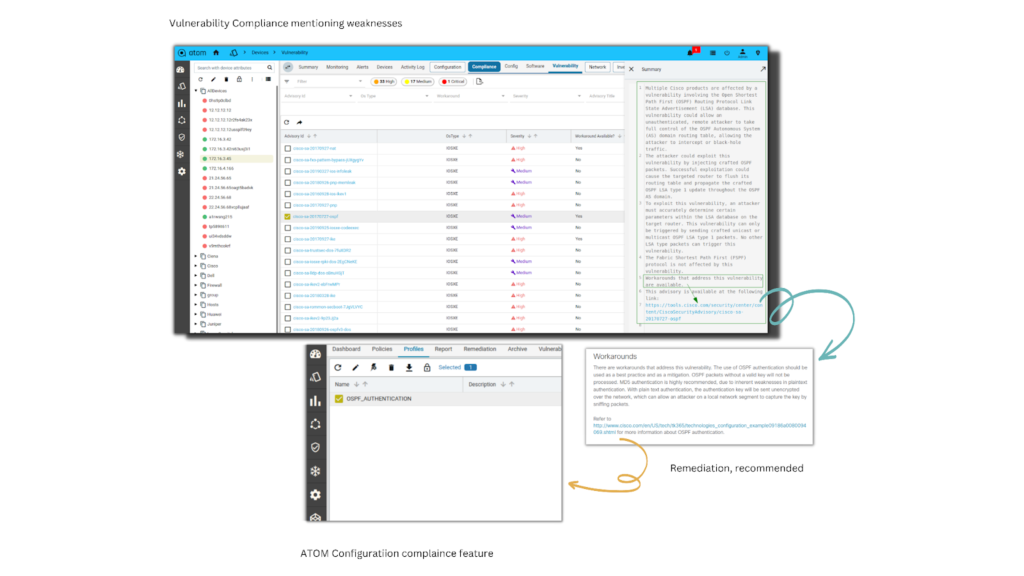1024x576 pixels.
Task: Filter by the 33 High severity chip
Action: click(384, 82)
